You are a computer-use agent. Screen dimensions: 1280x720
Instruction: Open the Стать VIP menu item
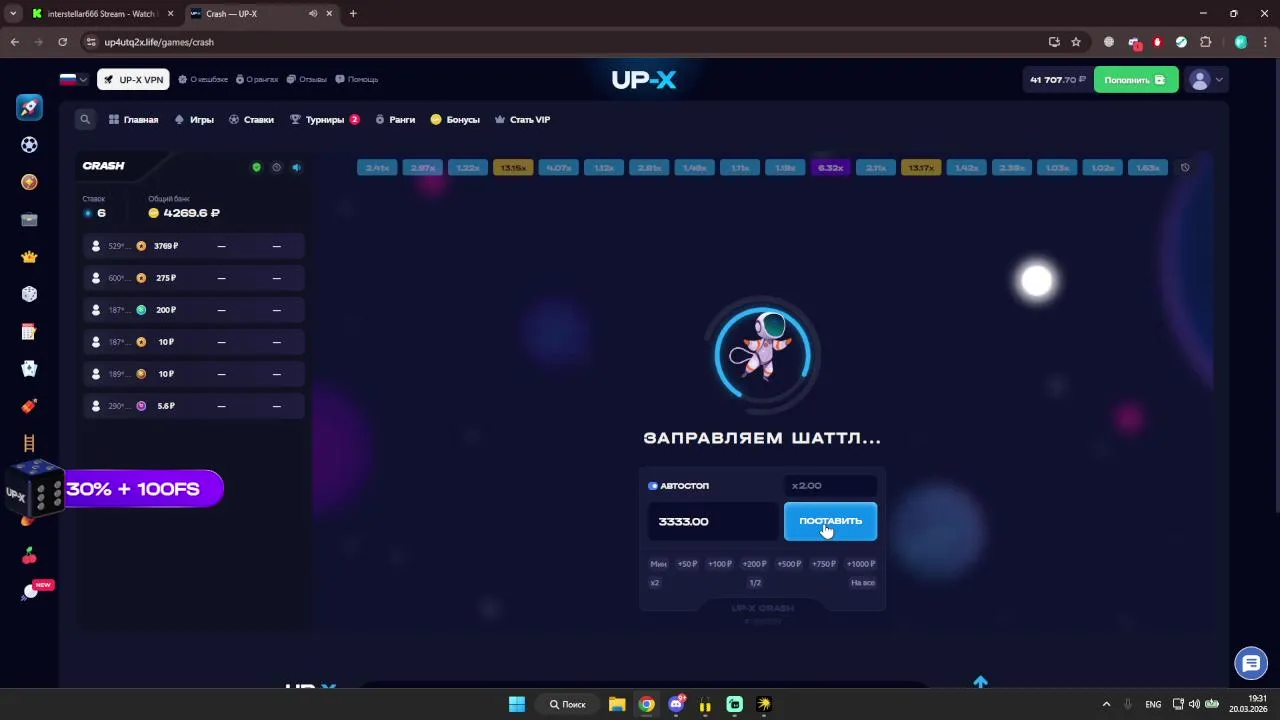pos(523,119)
